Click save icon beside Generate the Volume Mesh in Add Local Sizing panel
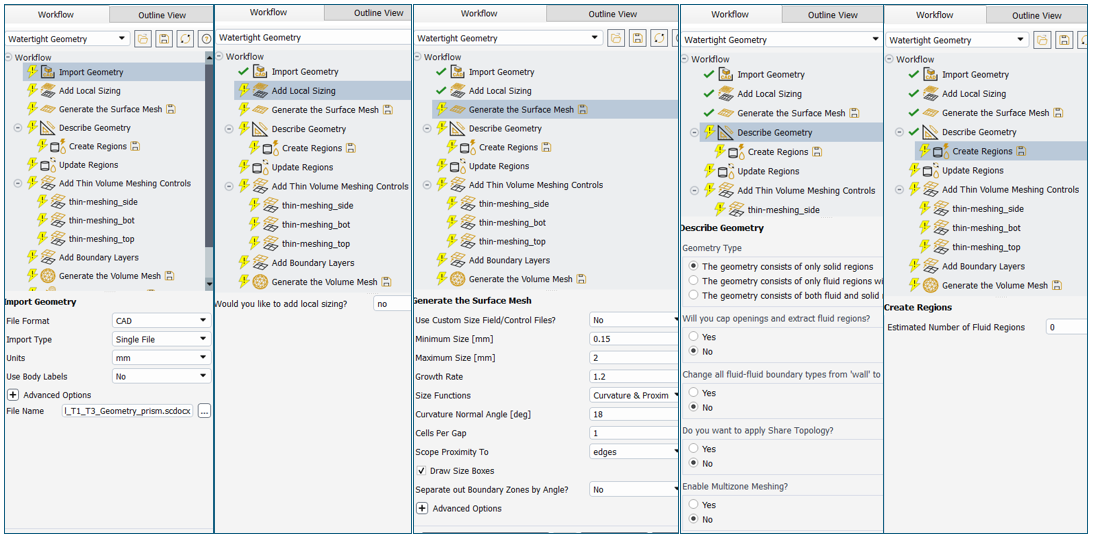Screen dimensions: 1093x541 387,282
